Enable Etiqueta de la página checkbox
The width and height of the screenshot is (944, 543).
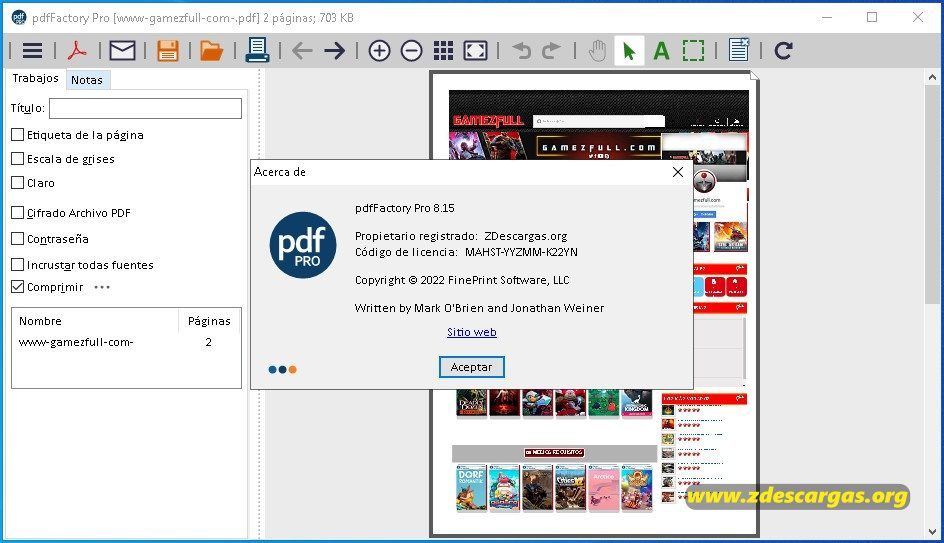[x=17, y=135]
